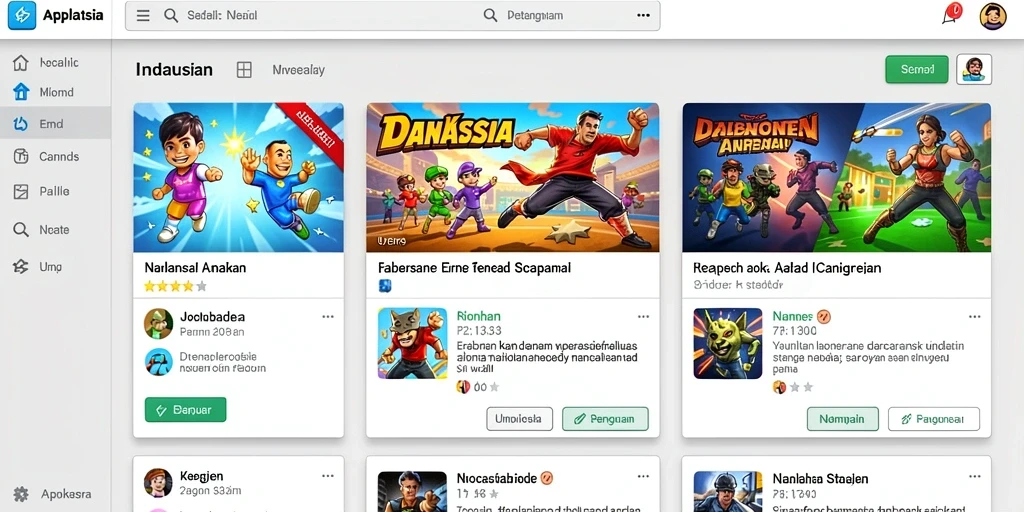Open overflow dots in top search bar

click(643, 16)
